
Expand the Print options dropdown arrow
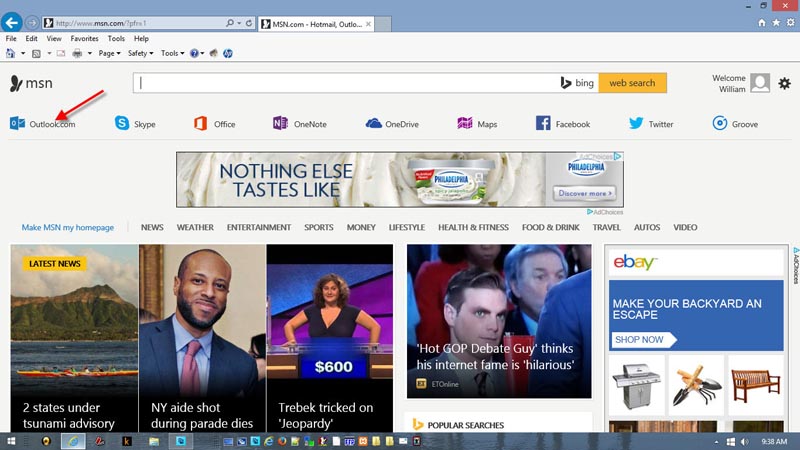click(x=89, y=53)
